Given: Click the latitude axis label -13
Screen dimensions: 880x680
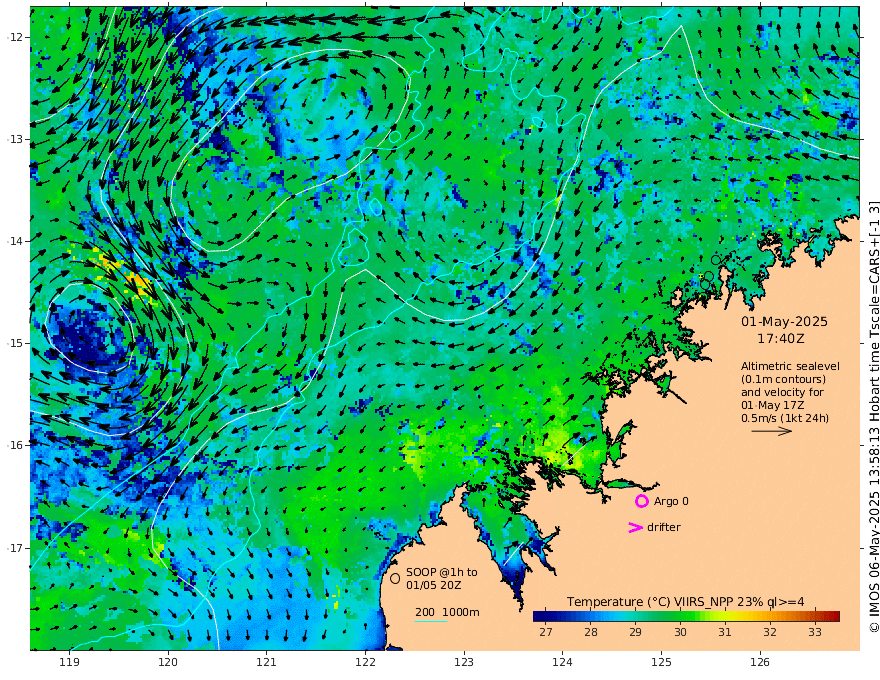Looking at the screenshot, I should [15, 139].
